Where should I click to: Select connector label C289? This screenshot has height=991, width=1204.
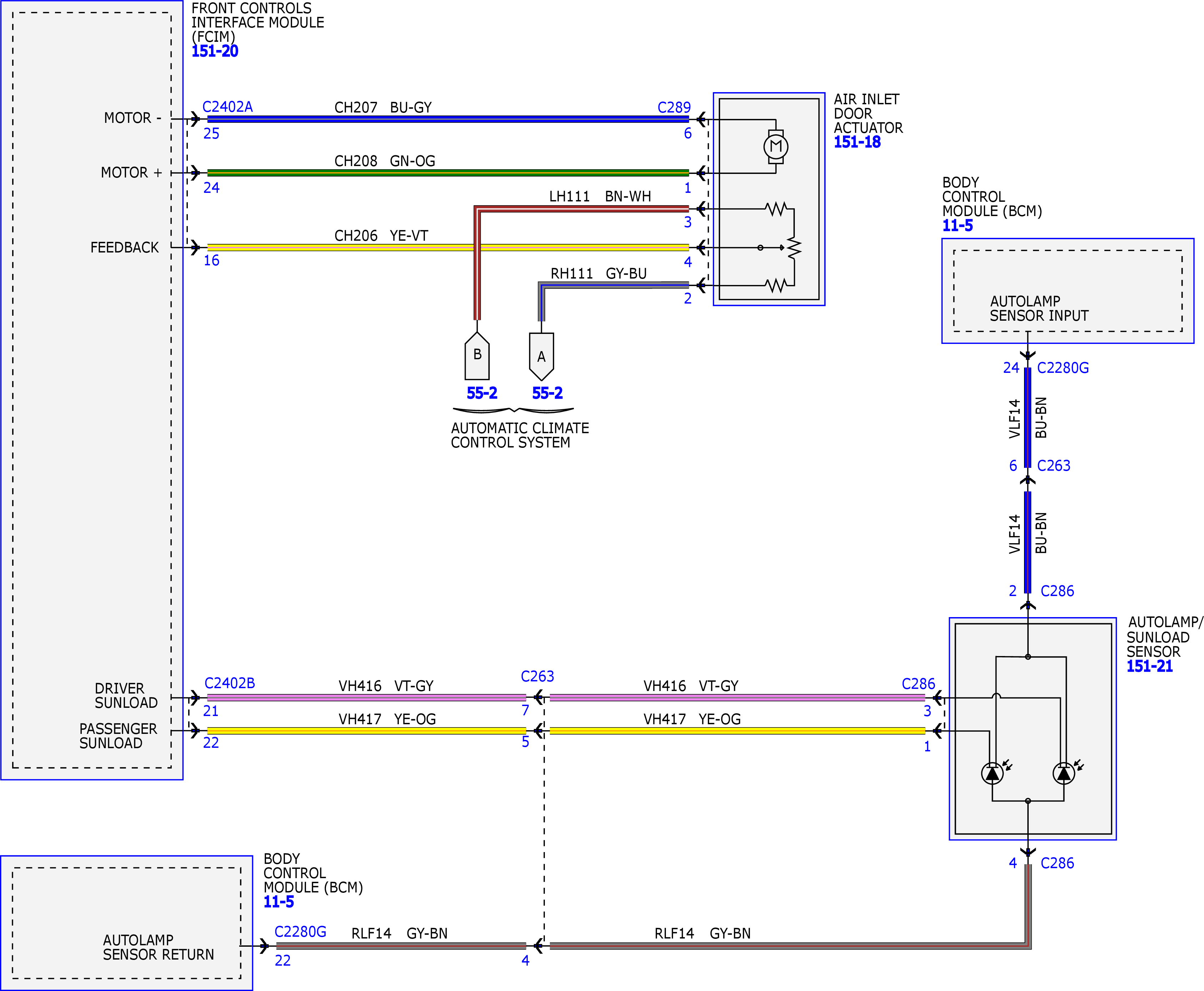pyautogui.click(x=674, y=107)
